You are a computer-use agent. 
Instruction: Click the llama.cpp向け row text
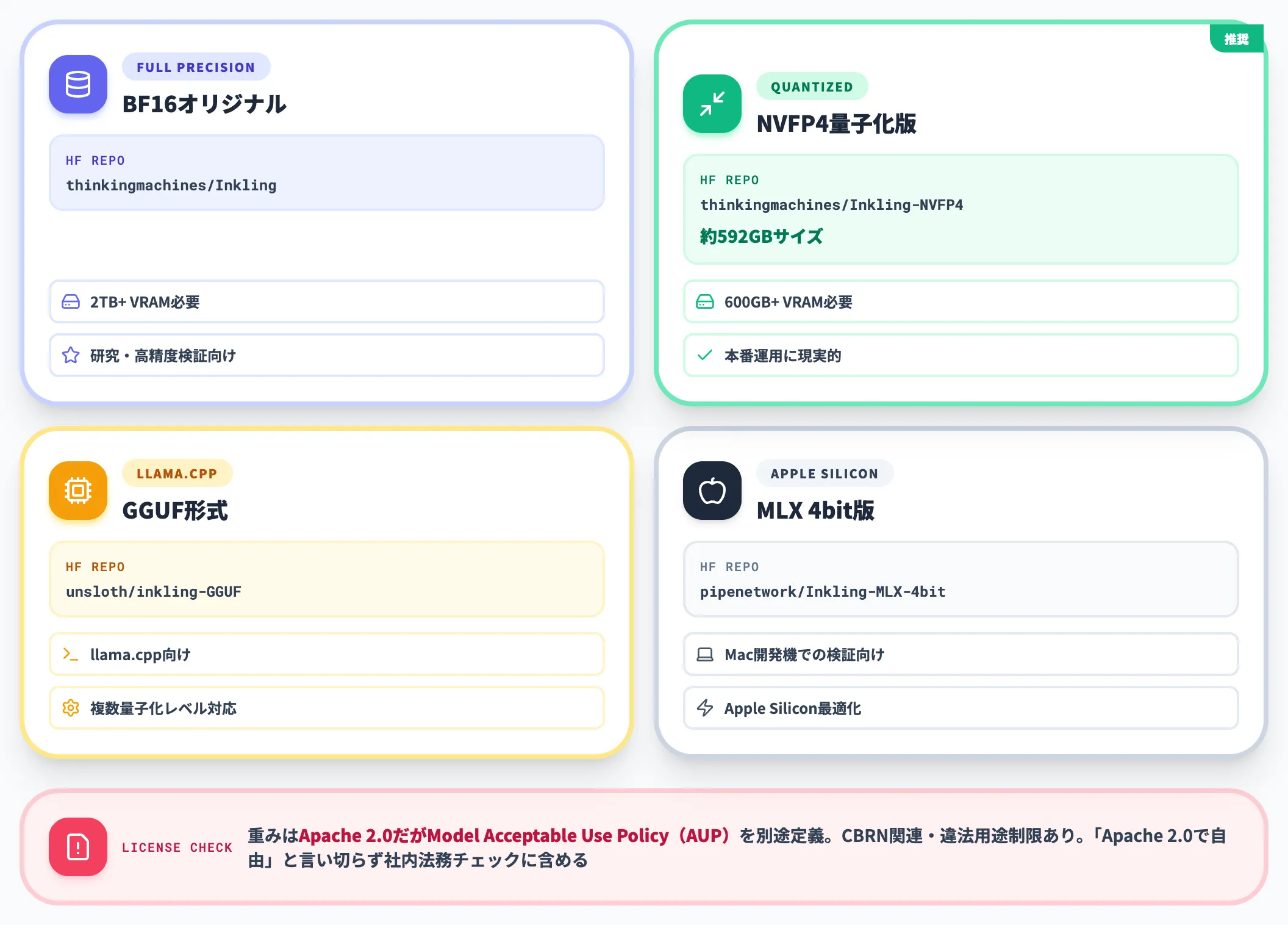pyautogui.click(x=140, y=655)
